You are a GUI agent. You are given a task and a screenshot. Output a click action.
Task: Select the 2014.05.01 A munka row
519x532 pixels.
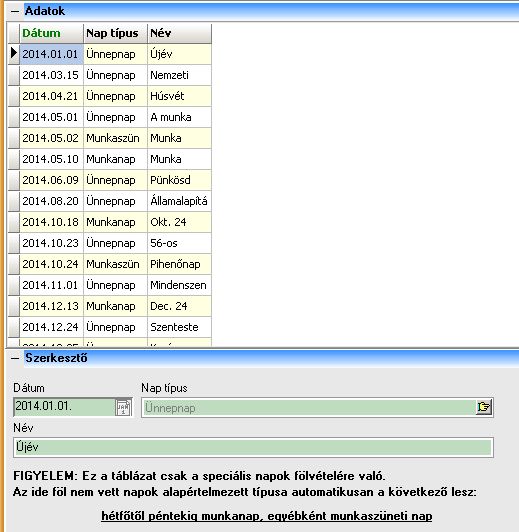pyautogui.click(x=110, y=117)
